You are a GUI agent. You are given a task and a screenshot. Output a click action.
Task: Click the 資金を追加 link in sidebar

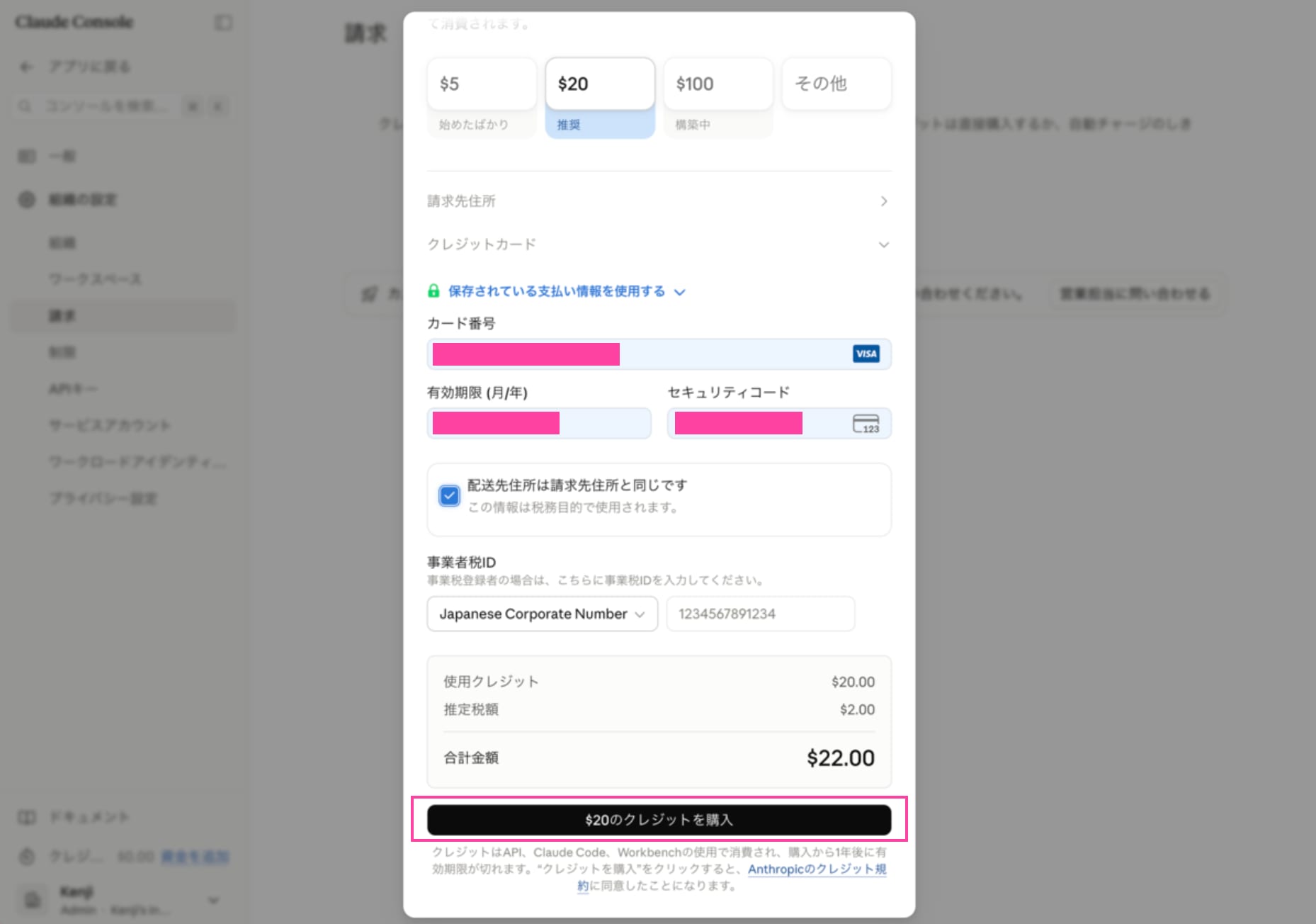click(194, 857)
